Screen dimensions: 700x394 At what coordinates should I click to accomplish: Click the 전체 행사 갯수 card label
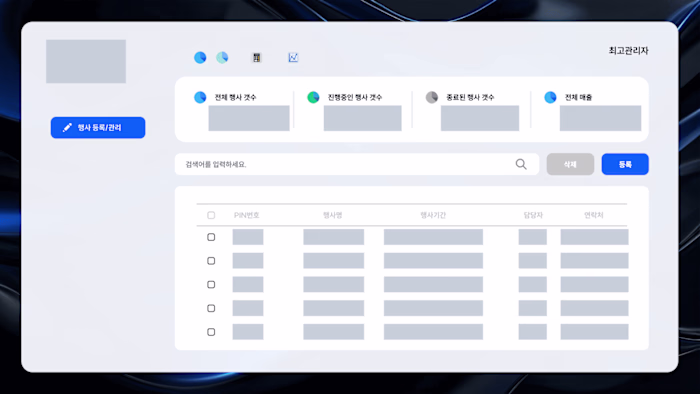(235, 97)
